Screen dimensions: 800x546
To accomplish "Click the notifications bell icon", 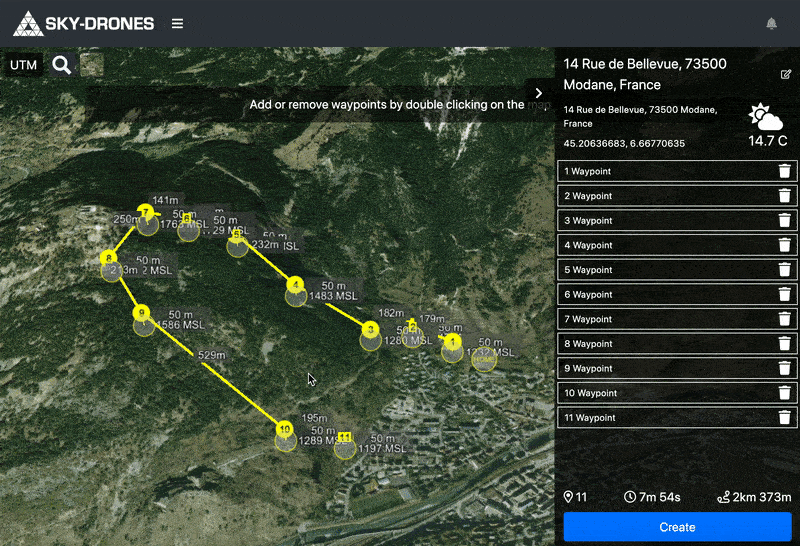I will point(772,23).
